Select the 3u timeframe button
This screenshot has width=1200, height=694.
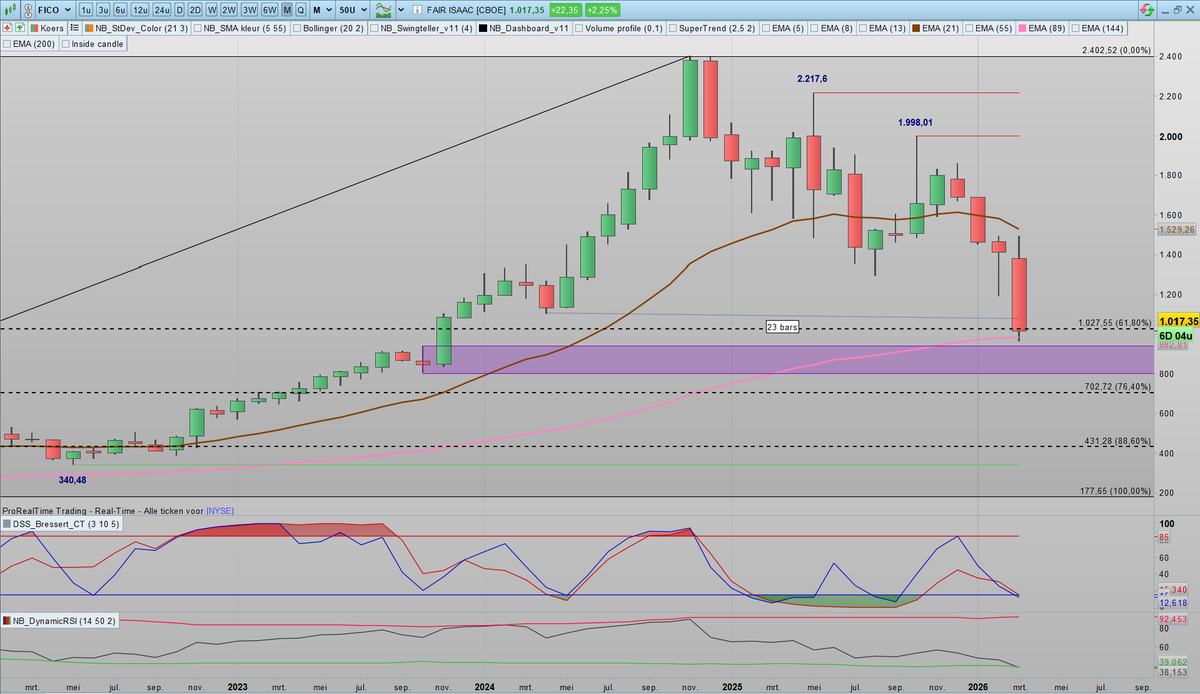103,10
